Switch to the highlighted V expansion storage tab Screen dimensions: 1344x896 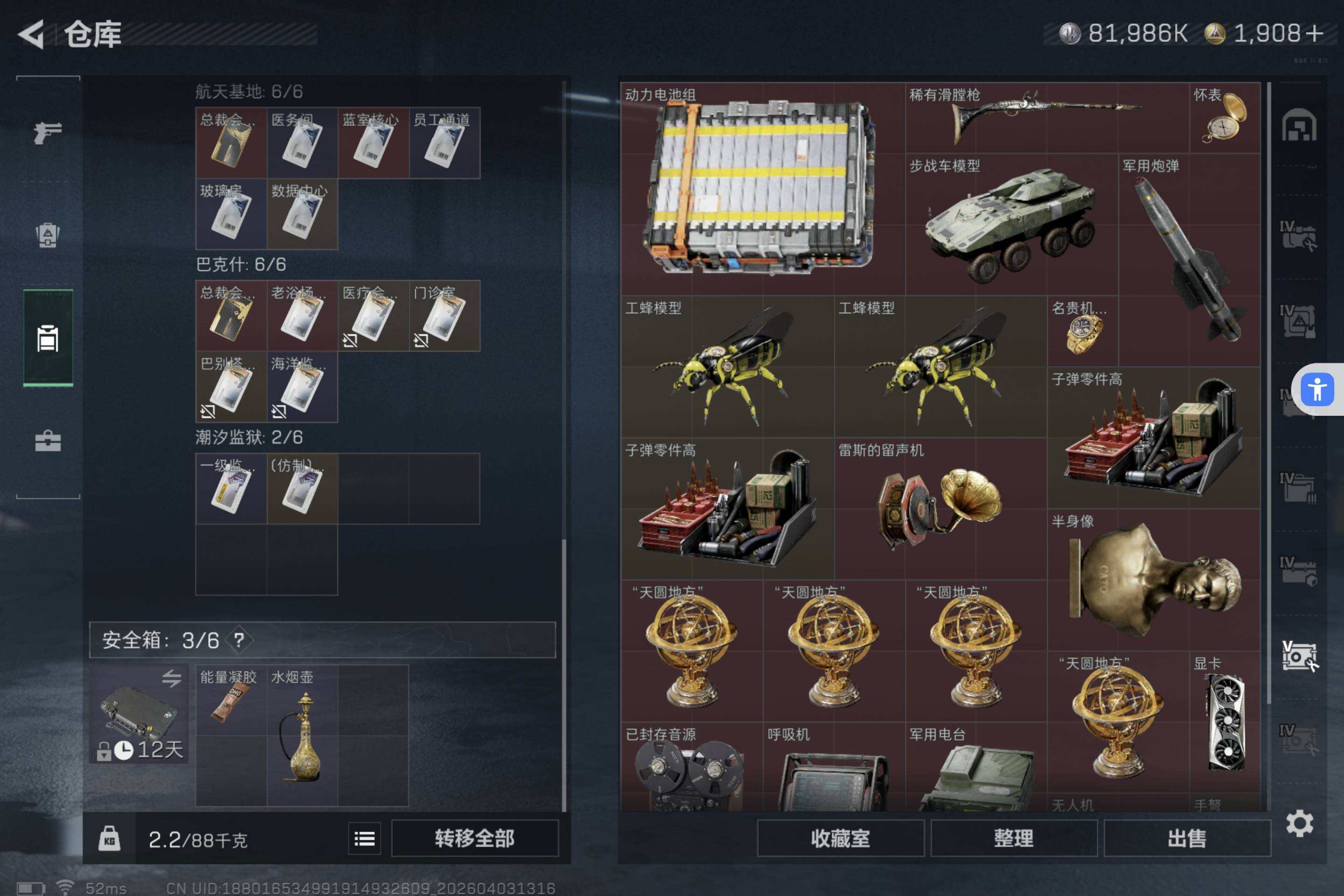tap(1299, 655)
